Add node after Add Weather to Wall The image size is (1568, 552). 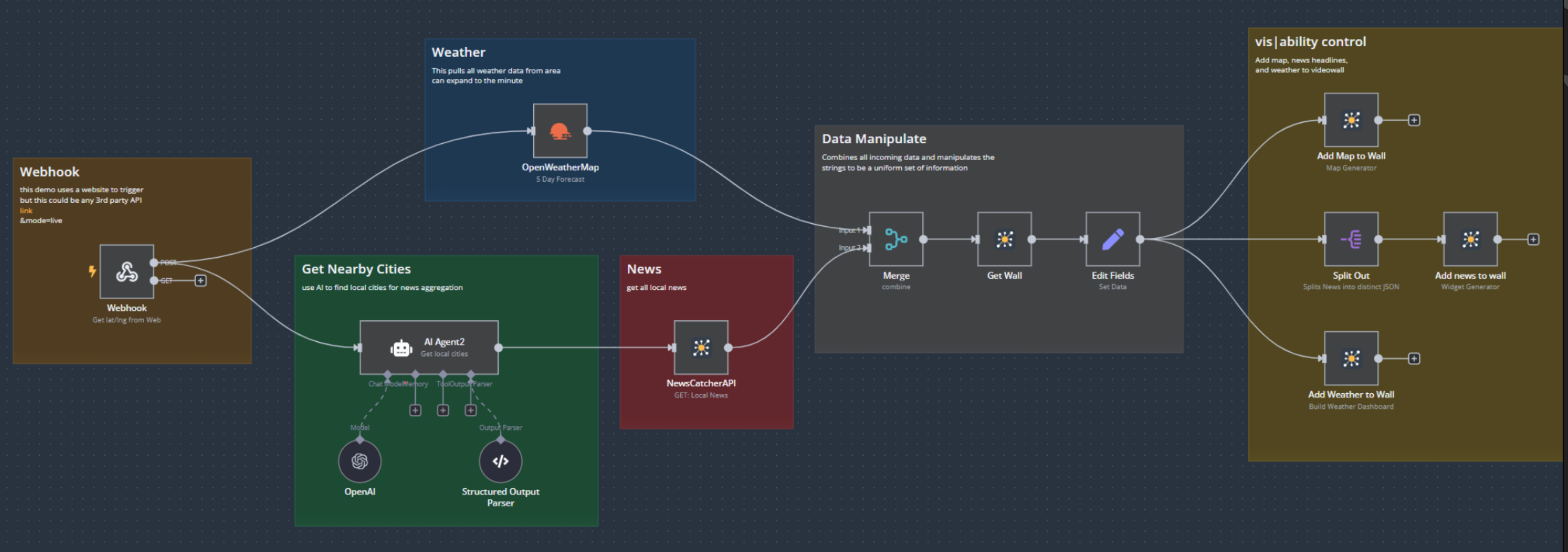pyautogui.click(x=1414, y=359)
